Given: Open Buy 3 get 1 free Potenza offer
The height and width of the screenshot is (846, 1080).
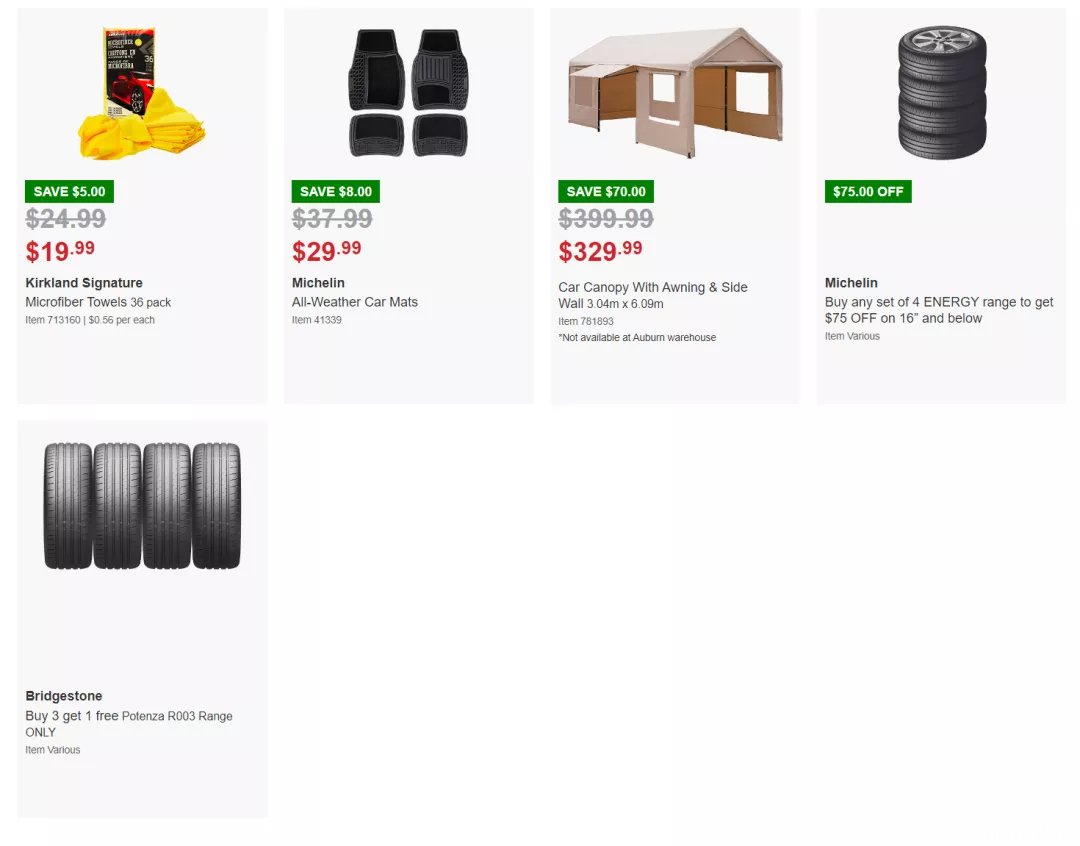Looking at the screenshot, I should [x=129, y=724].
